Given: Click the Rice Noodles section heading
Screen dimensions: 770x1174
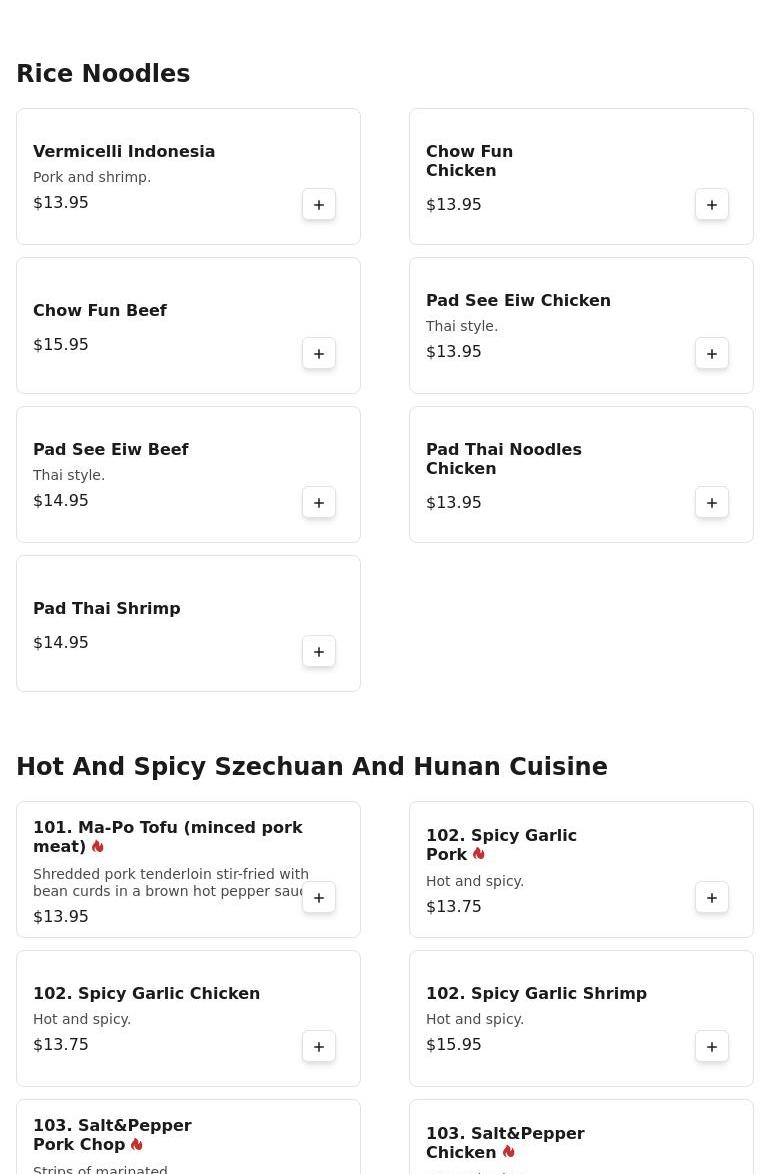Looking at the screenshot, I should pyautogui.click(x=103, y=74).
